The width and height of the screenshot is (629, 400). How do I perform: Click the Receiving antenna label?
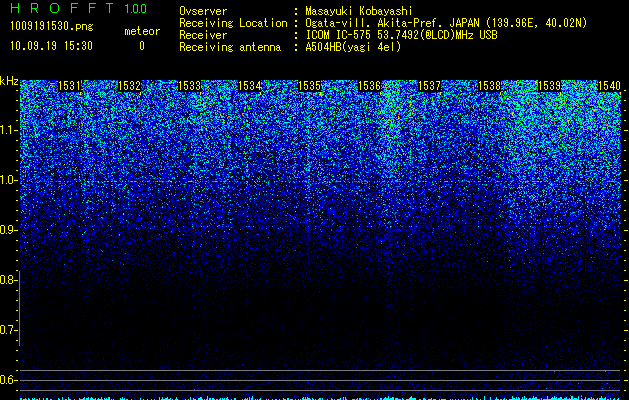click(230, 47)
